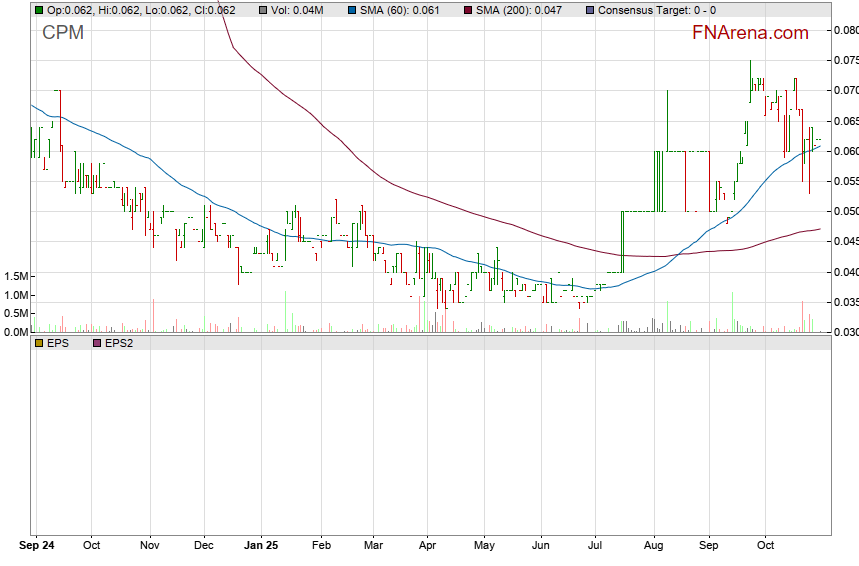This screenshot has width=859, height=566.
Task: Click the 1.5M volume axis label
Action: tap(14, 276)
